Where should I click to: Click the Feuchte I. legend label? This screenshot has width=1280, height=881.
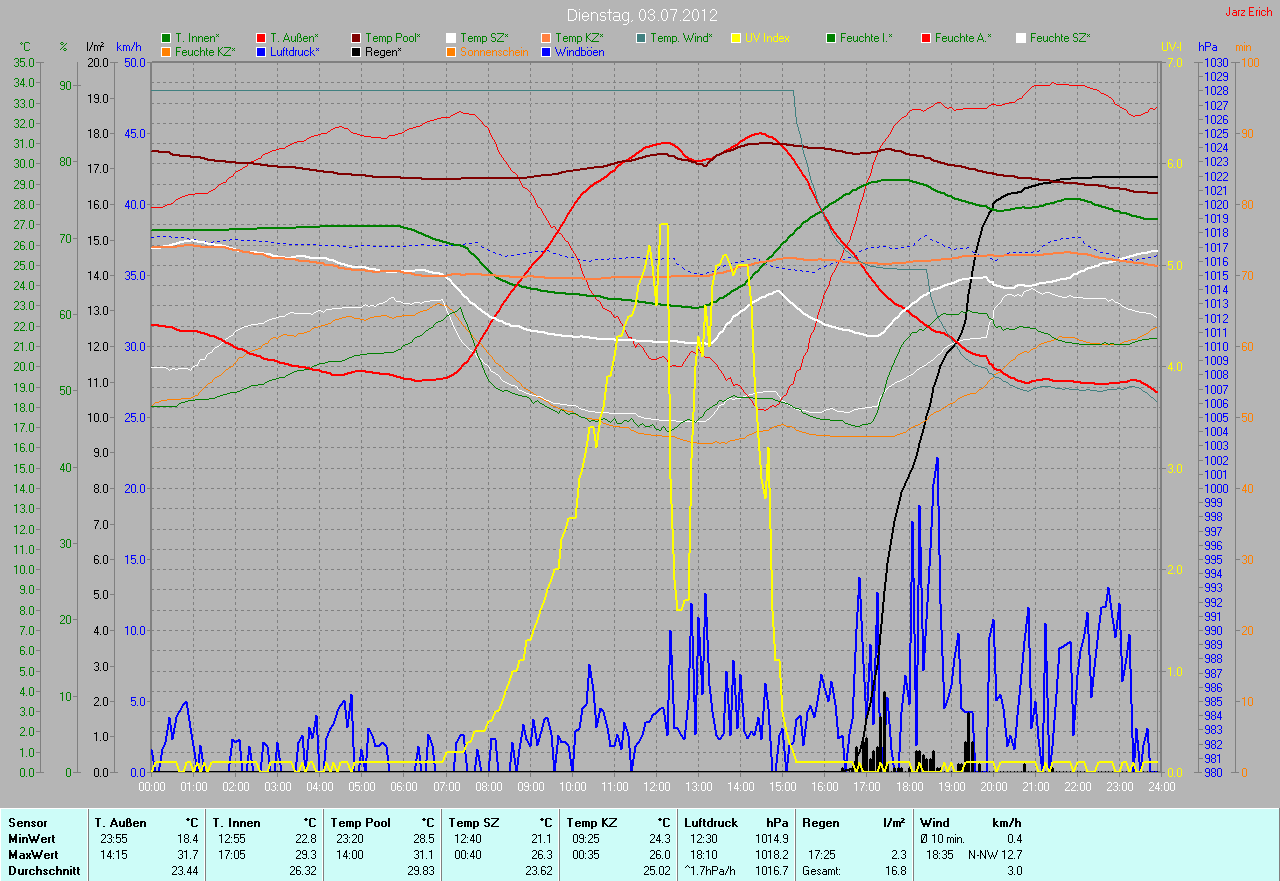point(866,38)
